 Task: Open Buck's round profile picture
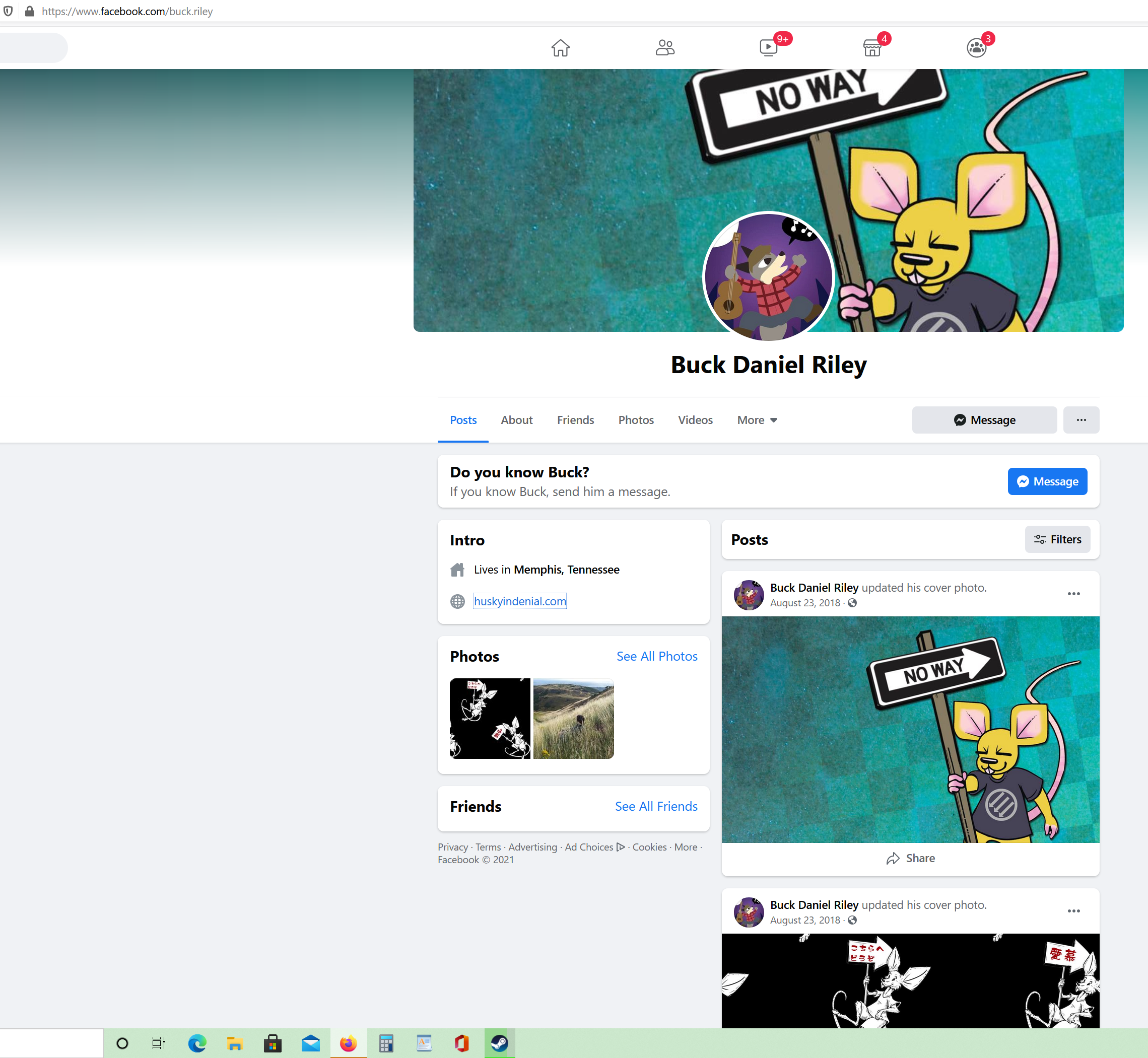(x=768, y=277)
